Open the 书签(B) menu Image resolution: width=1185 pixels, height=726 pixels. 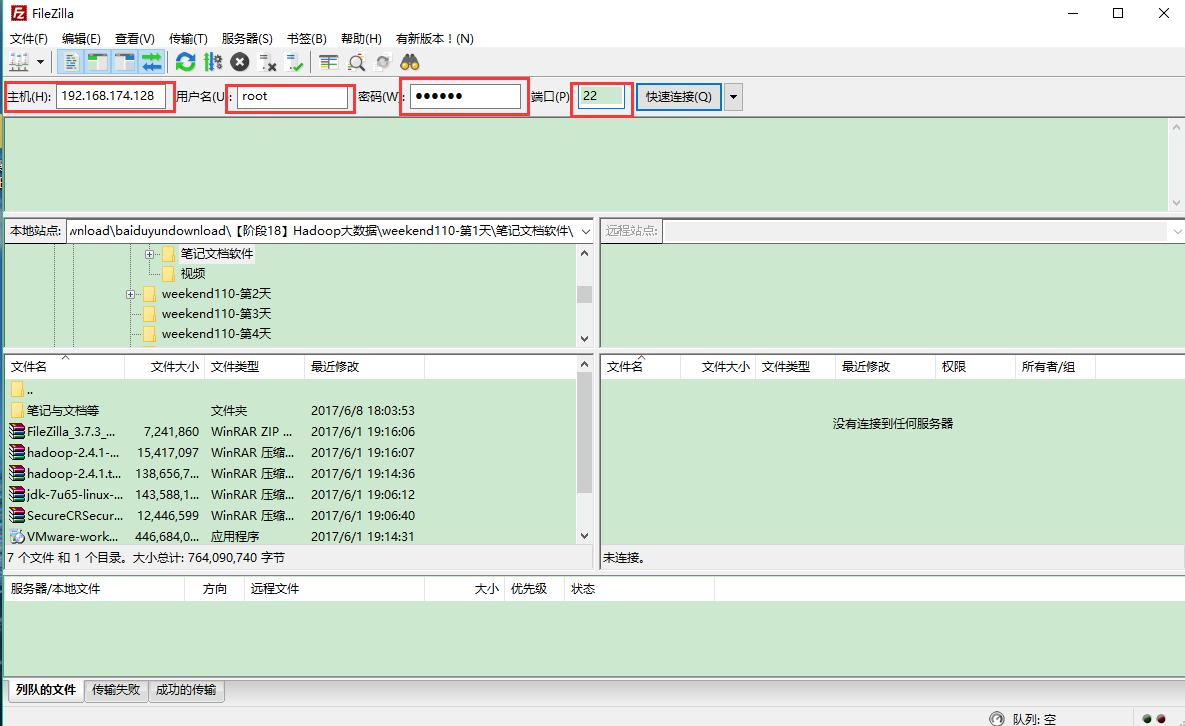pos(306,39)
